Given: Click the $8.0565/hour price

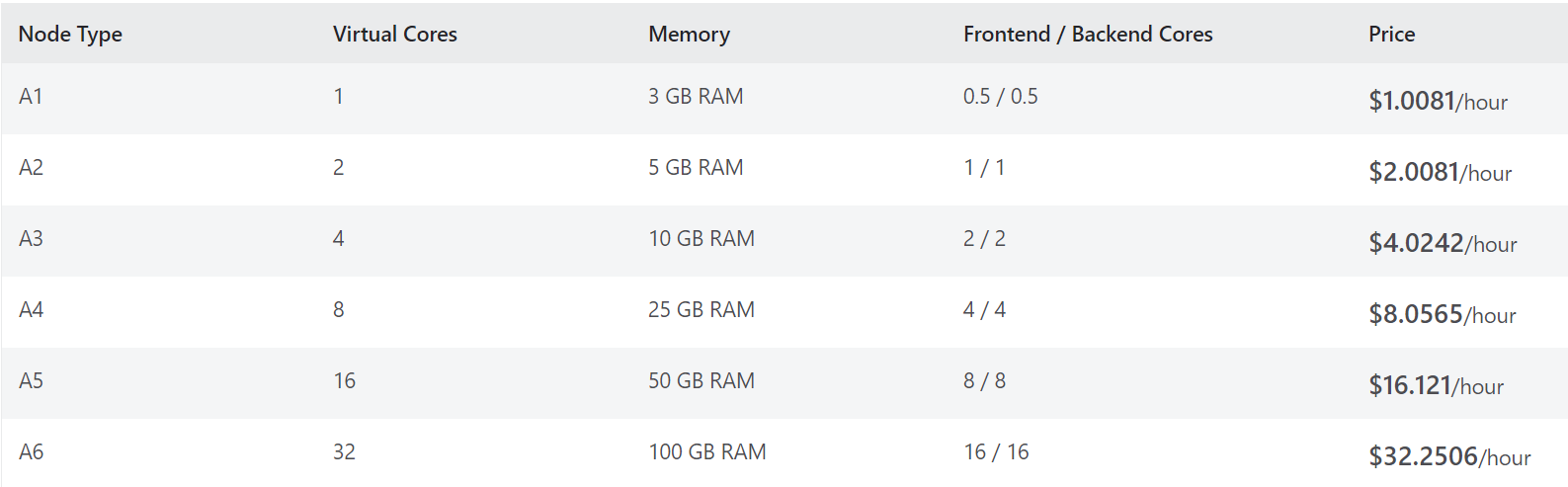Looking at the screenshot, I should pyautogui.click(x=1442, y=315).
